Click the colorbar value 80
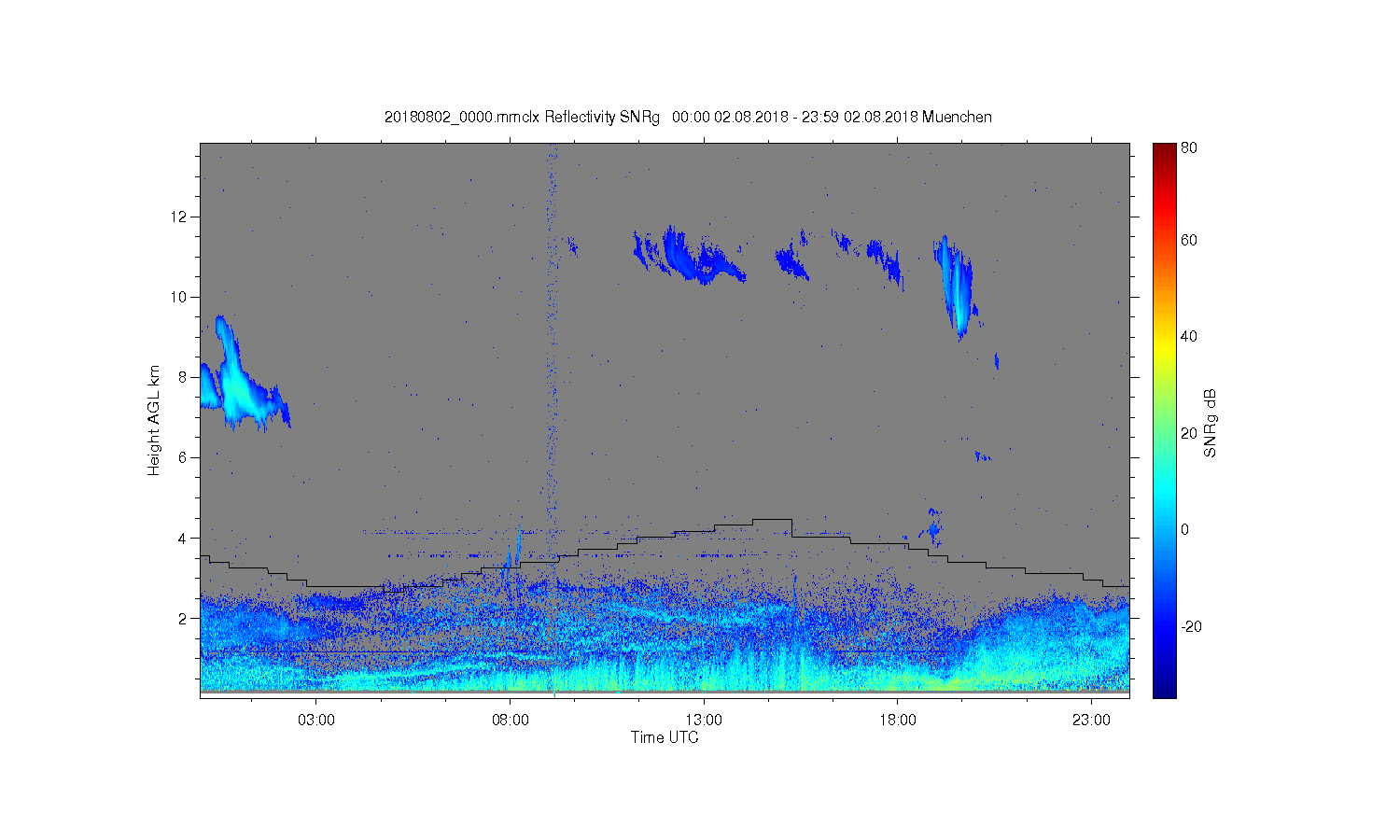This screenshot has height=840, width=1400. (1188, 148)
